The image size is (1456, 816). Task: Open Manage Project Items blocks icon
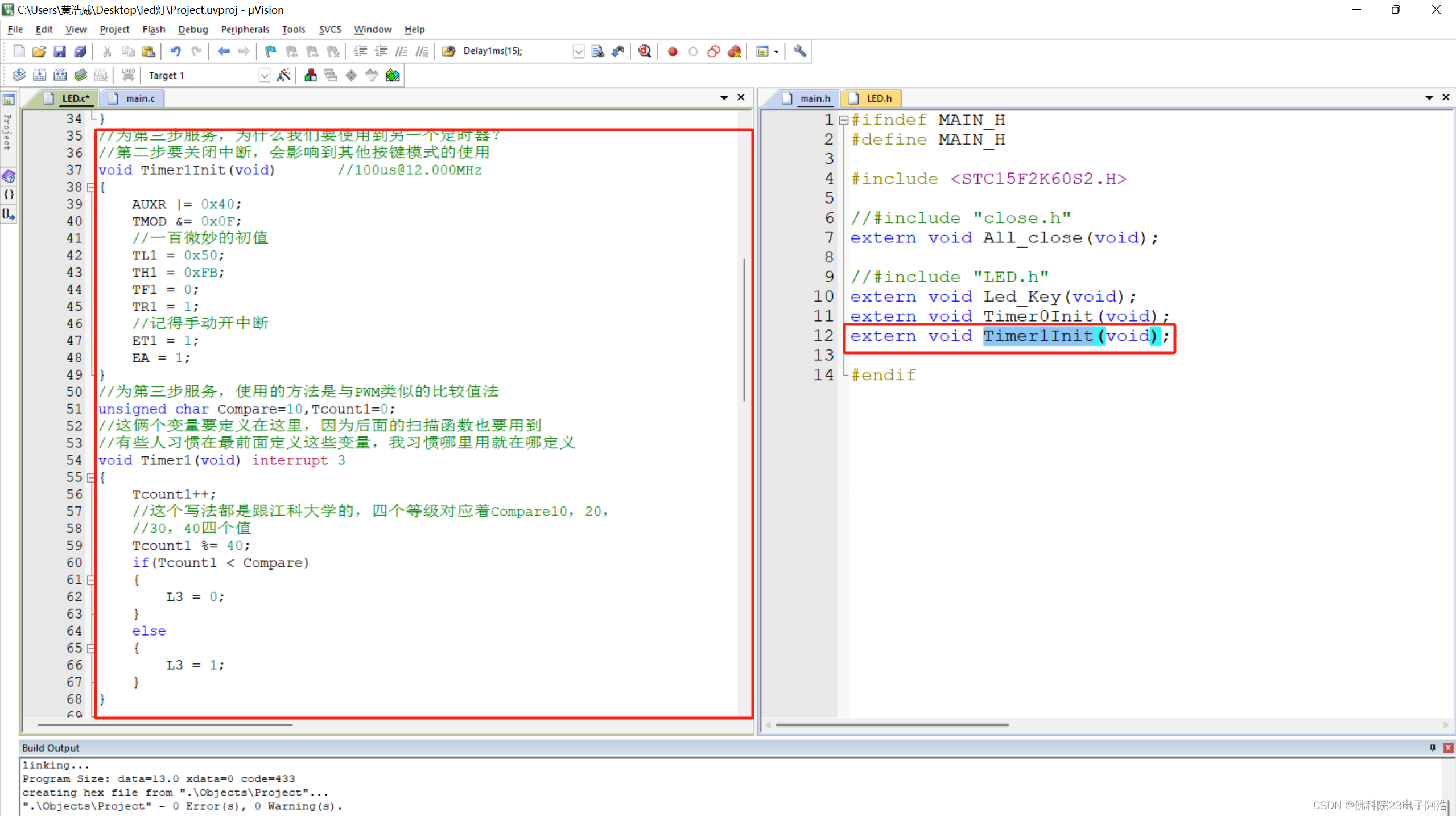(x=311, y=75)
